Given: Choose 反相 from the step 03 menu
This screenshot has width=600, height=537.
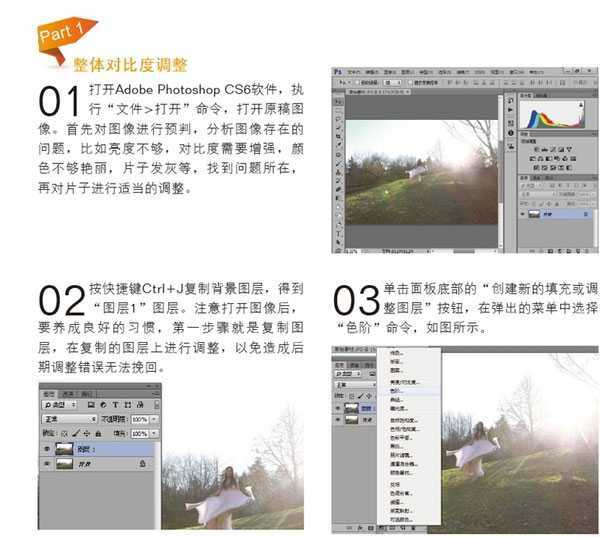Looking at the screenshot, I should (x=395, y=485).
